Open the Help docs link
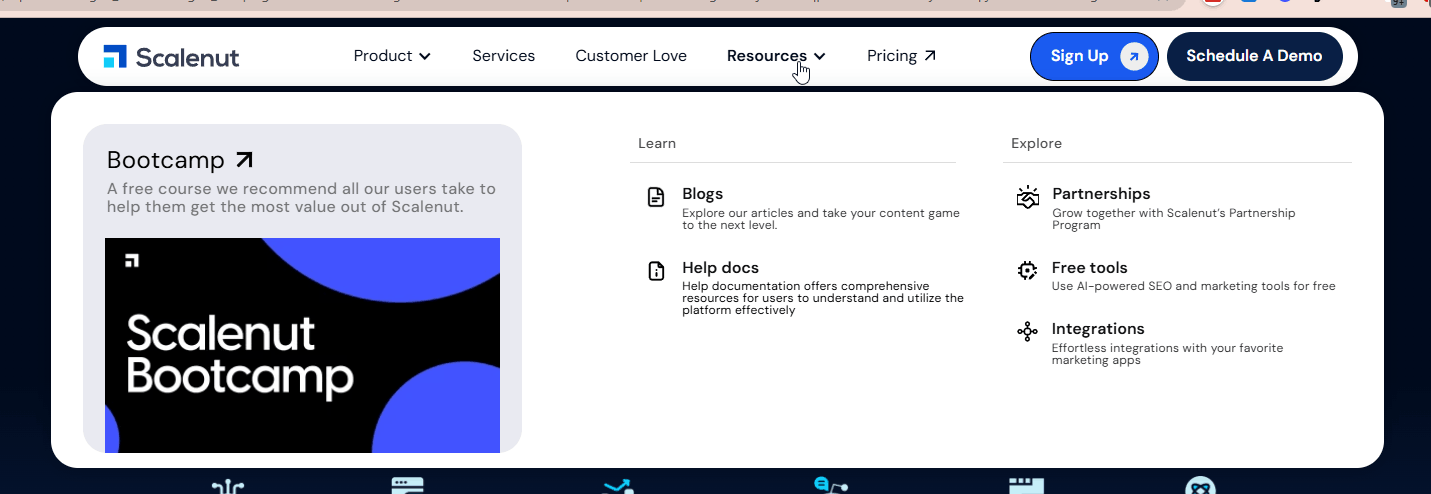Image resolution: width=1431 pixels, height=494 pixels. pyautogui.click(x=720, y=268)
